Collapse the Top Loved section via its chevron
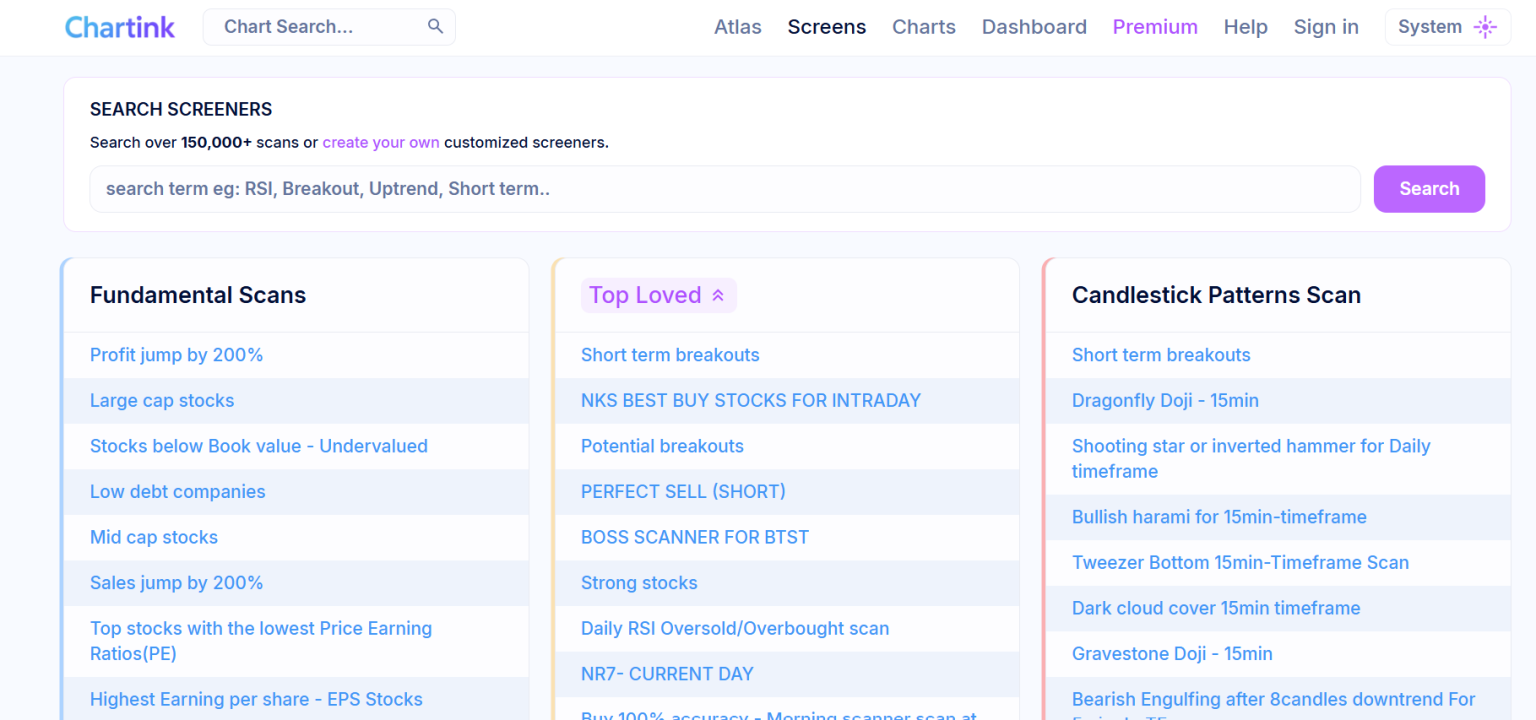 tap(718, 295)
